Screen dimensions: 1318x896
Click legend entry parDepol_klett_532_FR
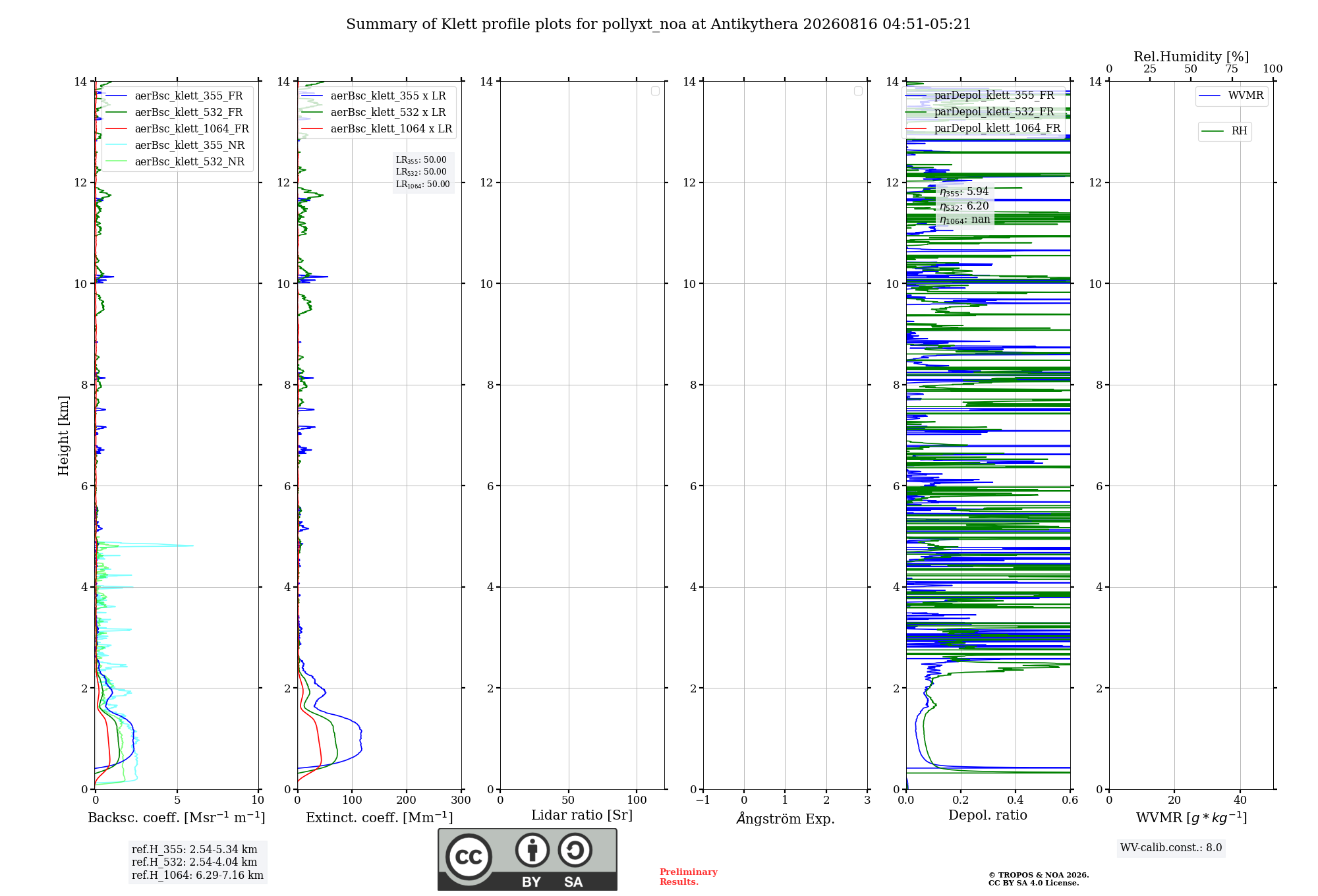[x=981, y=111]
